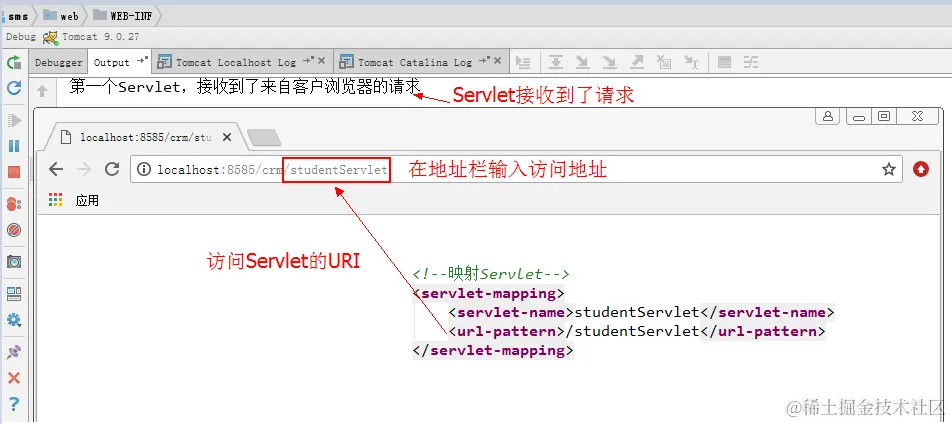Click the Tomcat Localhost Log pin arrow icon

coord(308,60)
